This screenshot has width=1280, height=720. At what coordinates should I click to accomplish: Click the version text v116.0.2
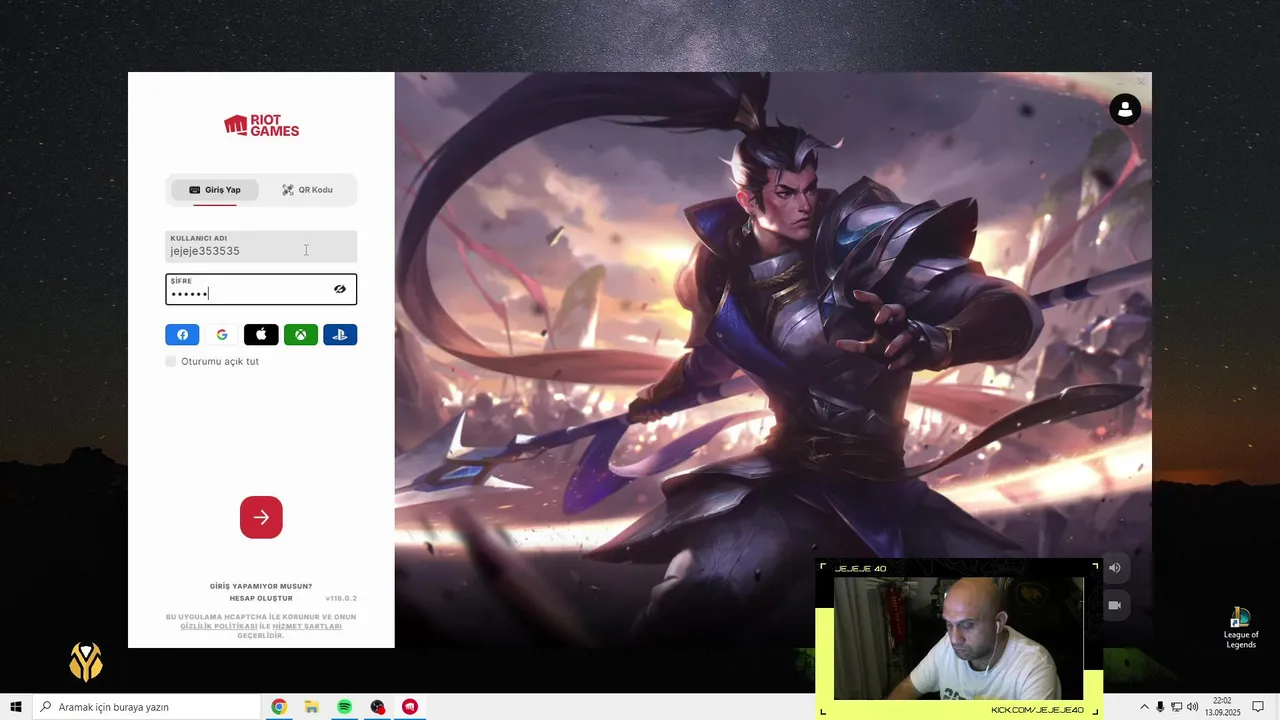point(341,598)
